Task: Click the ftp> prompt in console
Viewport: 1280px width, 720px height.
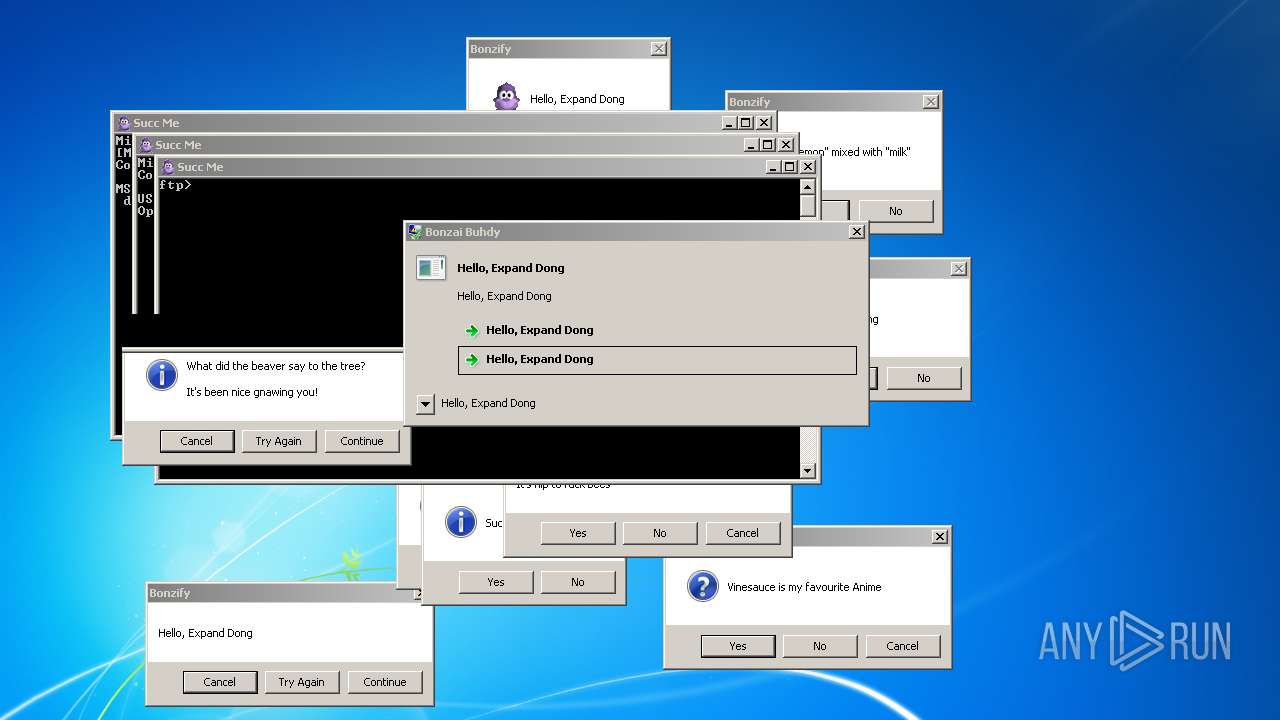Action: [x=175, y=185]
